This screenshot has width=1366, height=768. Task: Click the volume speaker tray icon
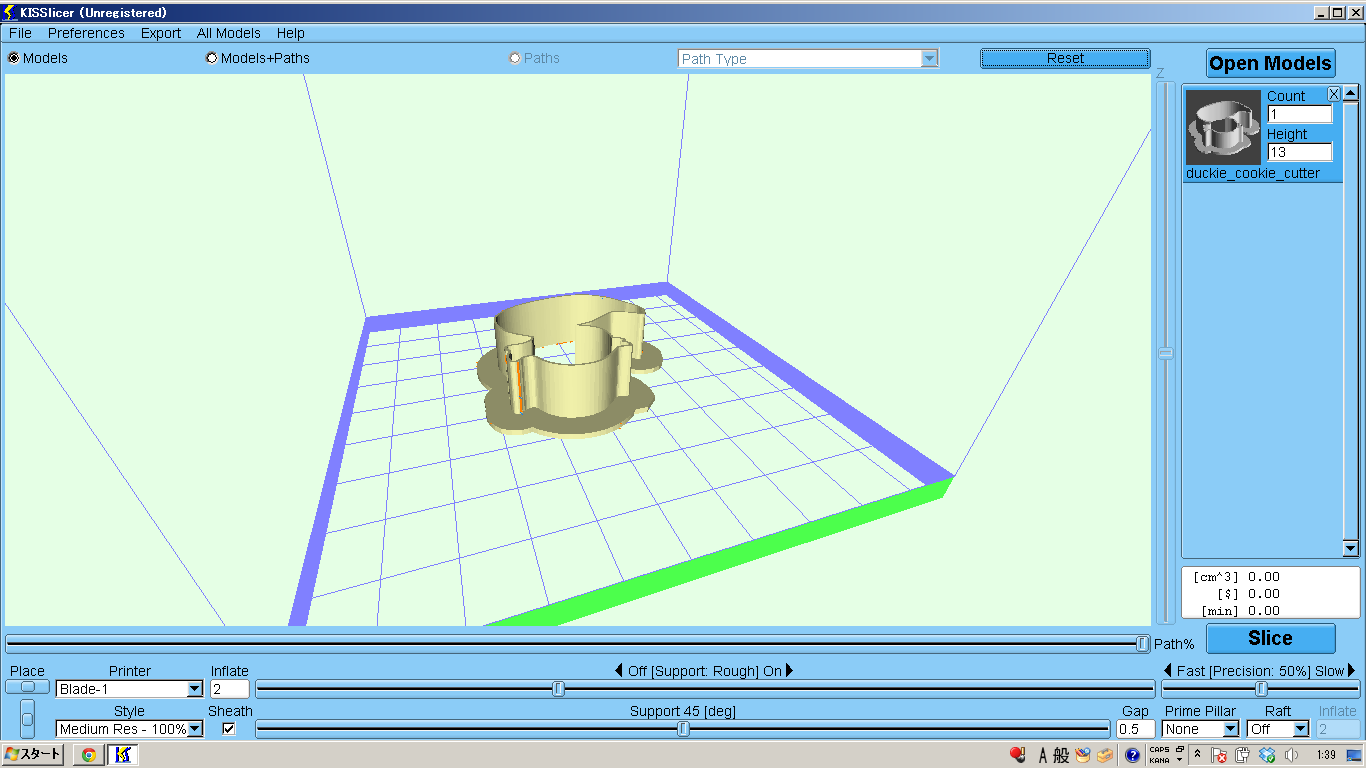pos(1291,756)
